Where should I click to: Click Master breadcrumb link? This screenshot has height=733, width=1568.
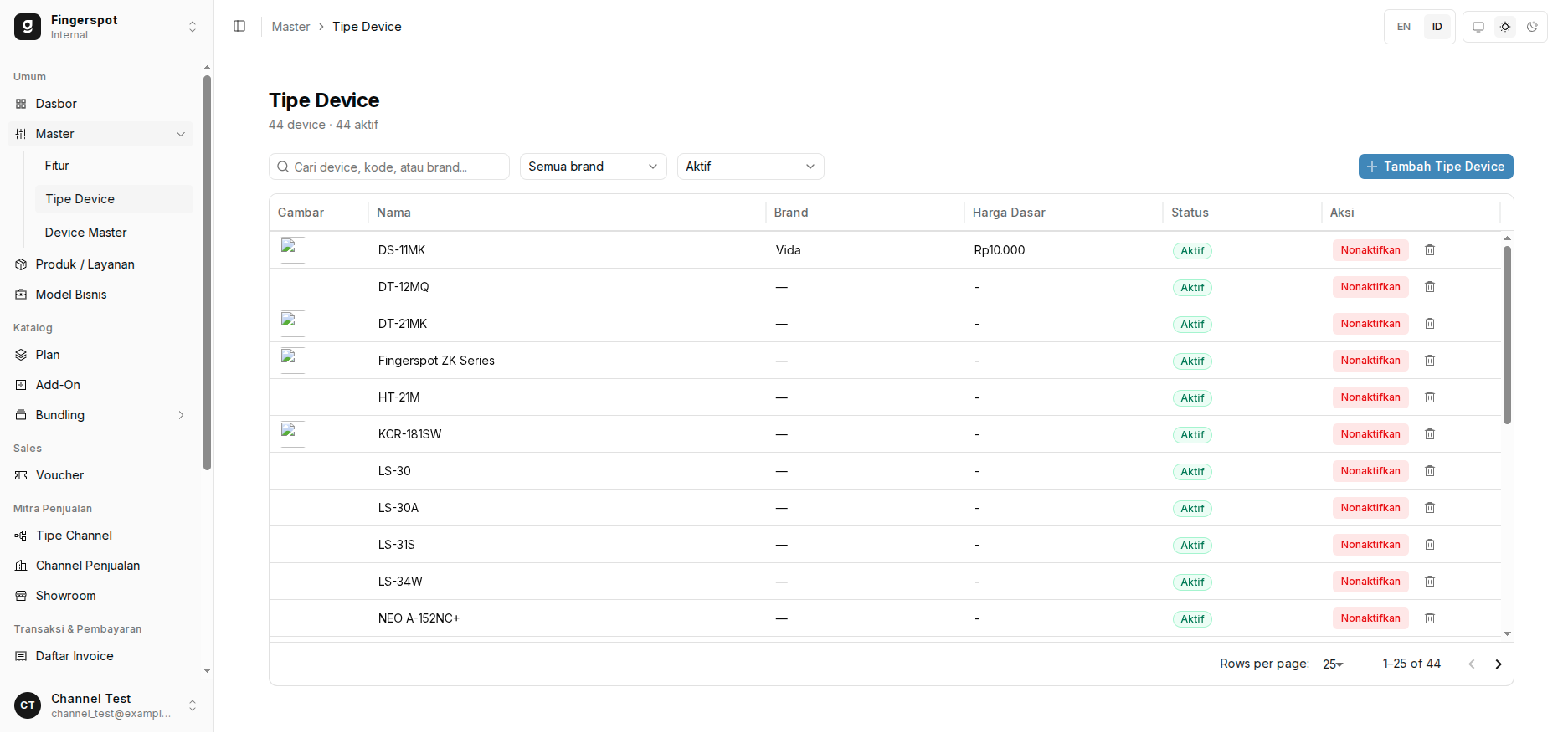tap(290, 27)
